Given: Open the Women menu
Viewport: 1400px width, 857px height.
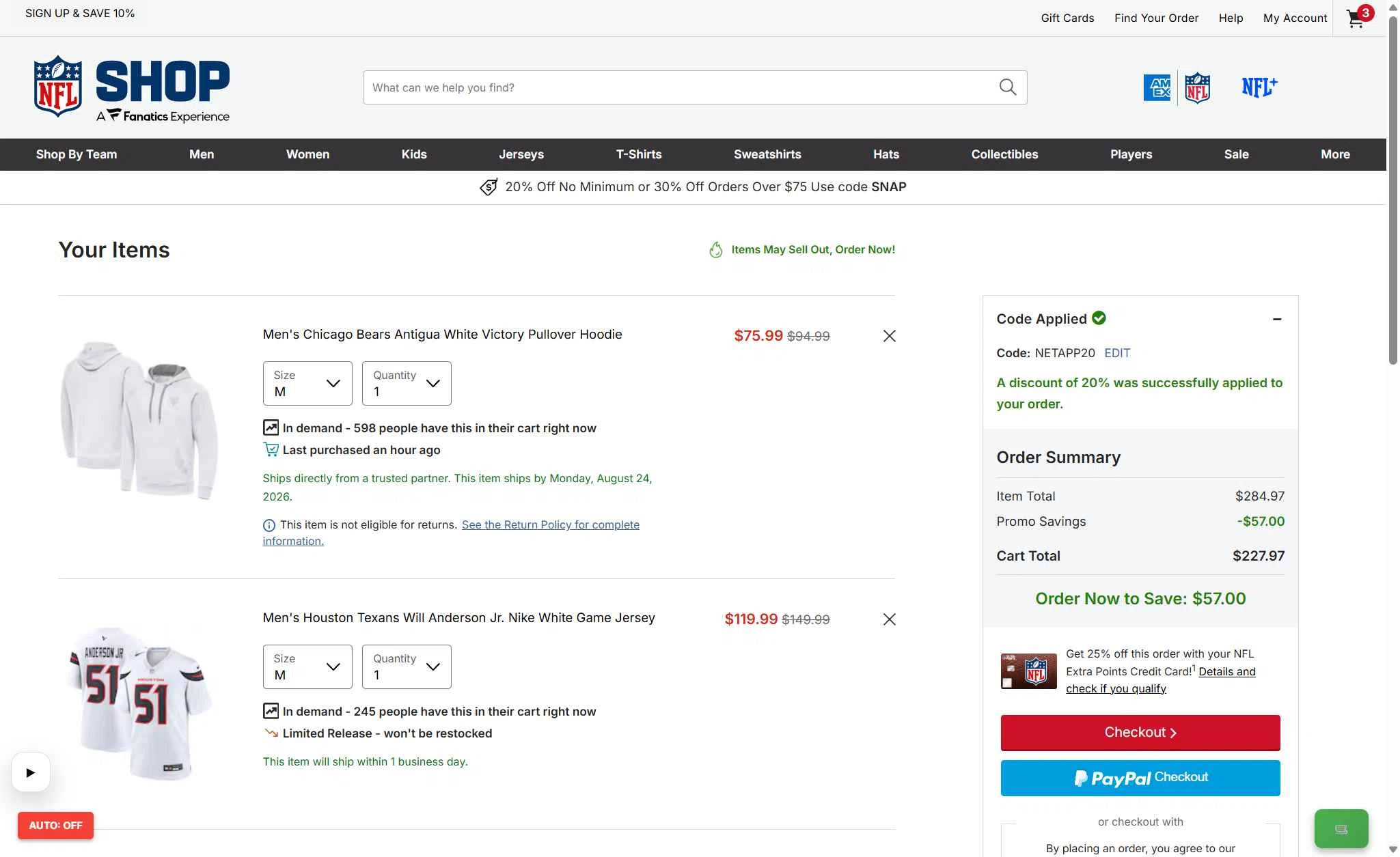Looking at the screenshot, I should pyautogui.click(x=307, y=154).
